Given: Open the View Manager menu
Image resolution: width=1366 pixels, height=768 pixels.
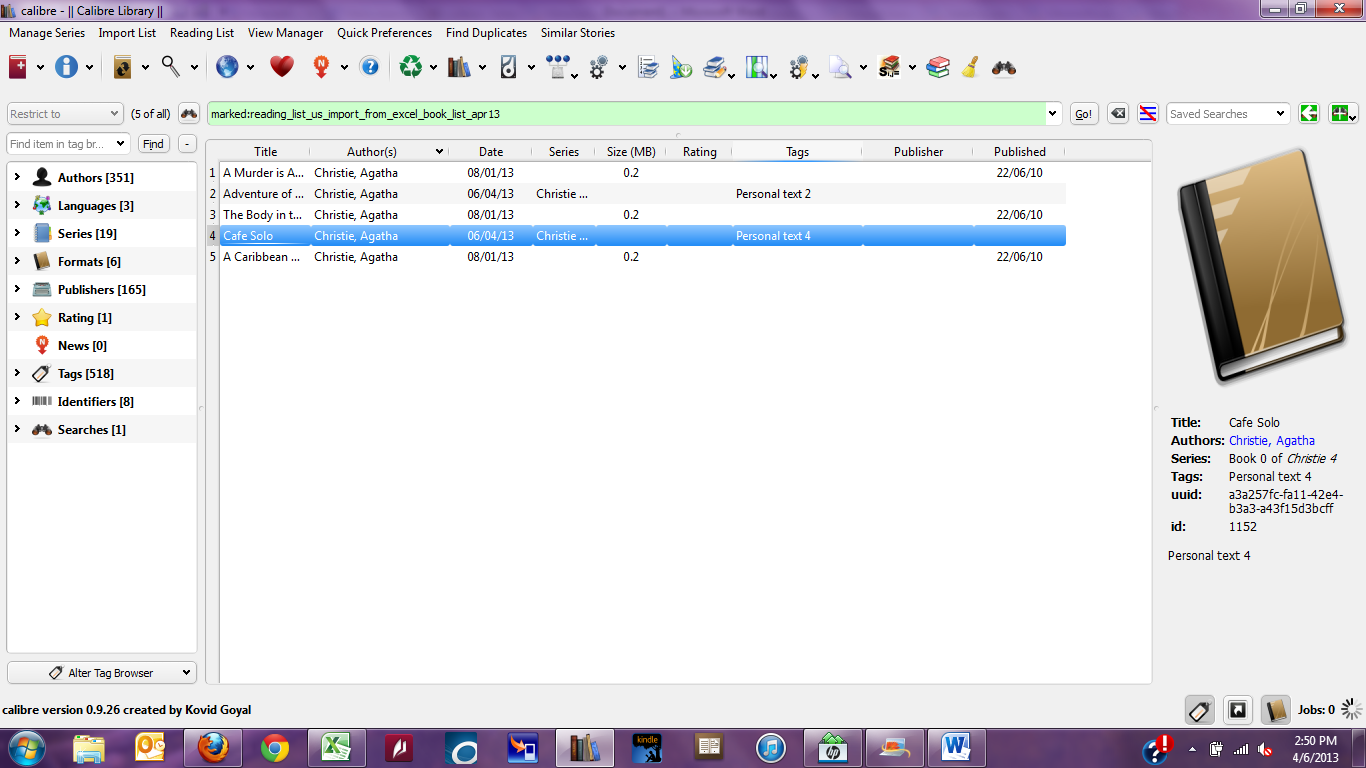Looking at the screenshot, I should pos(285,33).
